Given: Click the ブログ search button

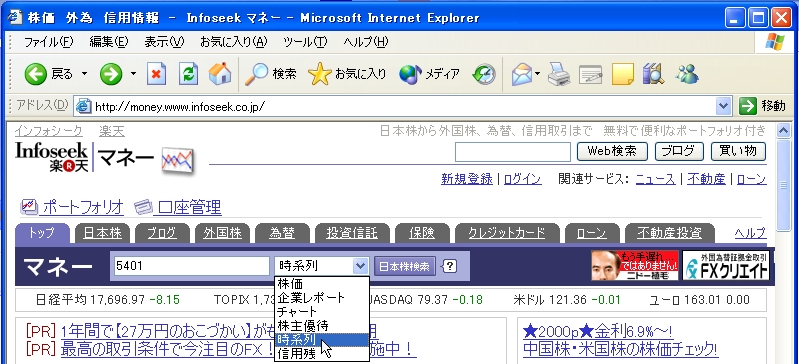Looking at the screenshot, I should pos(679,151).
